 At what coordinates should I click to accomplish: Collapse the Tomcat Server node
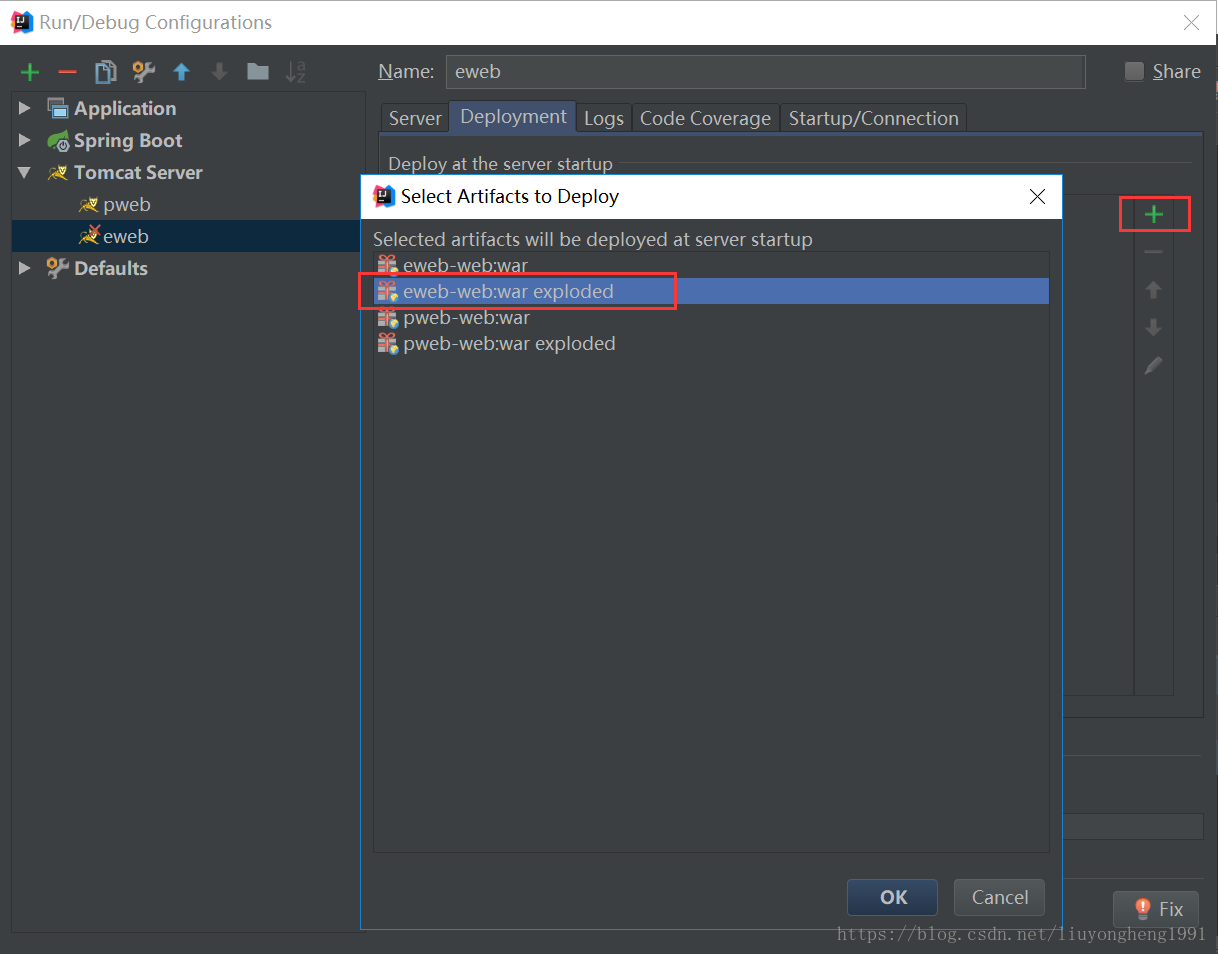(x=25, y=172)
